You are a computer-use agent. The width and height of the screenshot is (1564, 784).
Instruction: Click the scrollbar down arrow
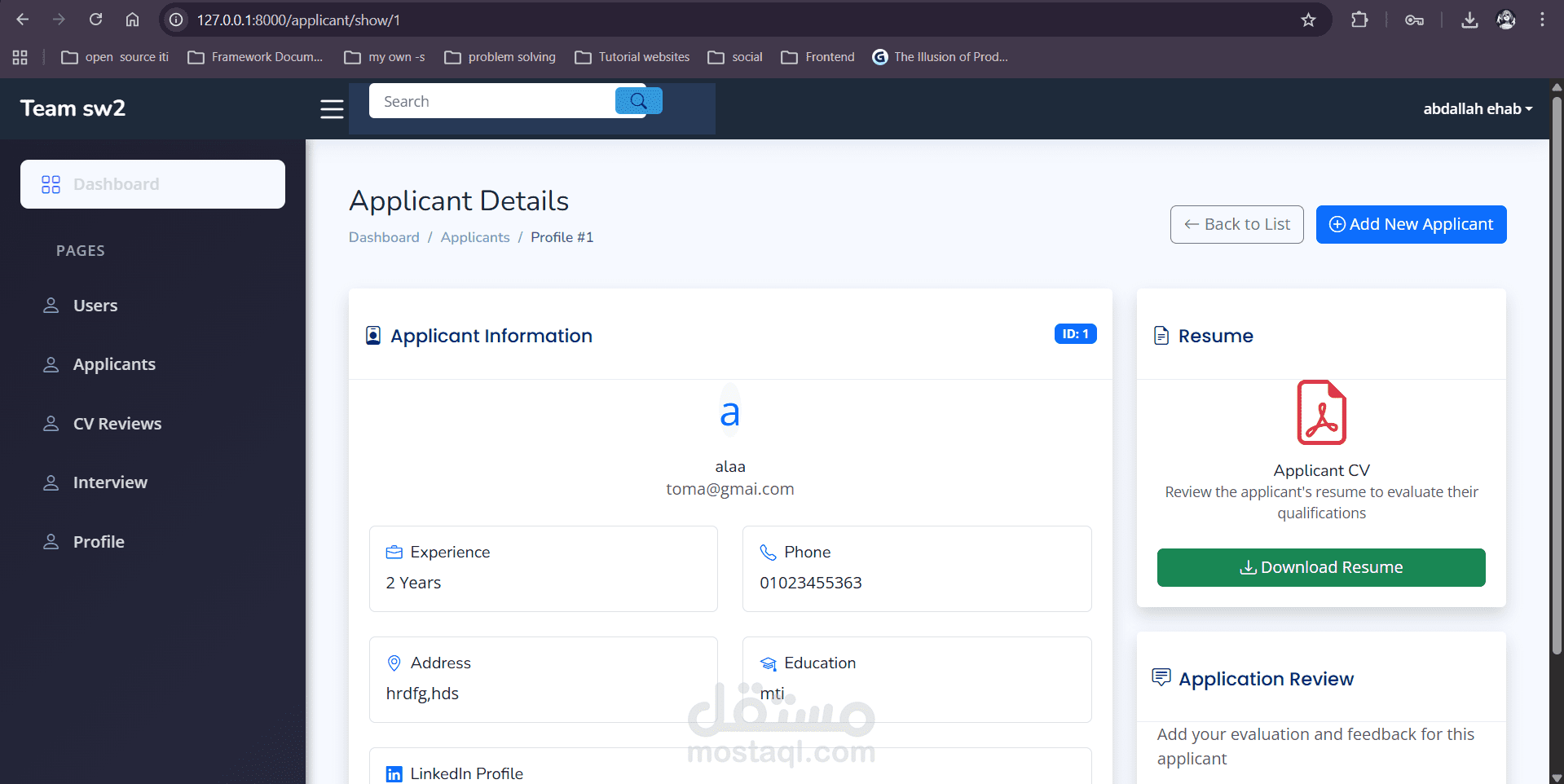pyautogui.click(x=1557, y=777)
